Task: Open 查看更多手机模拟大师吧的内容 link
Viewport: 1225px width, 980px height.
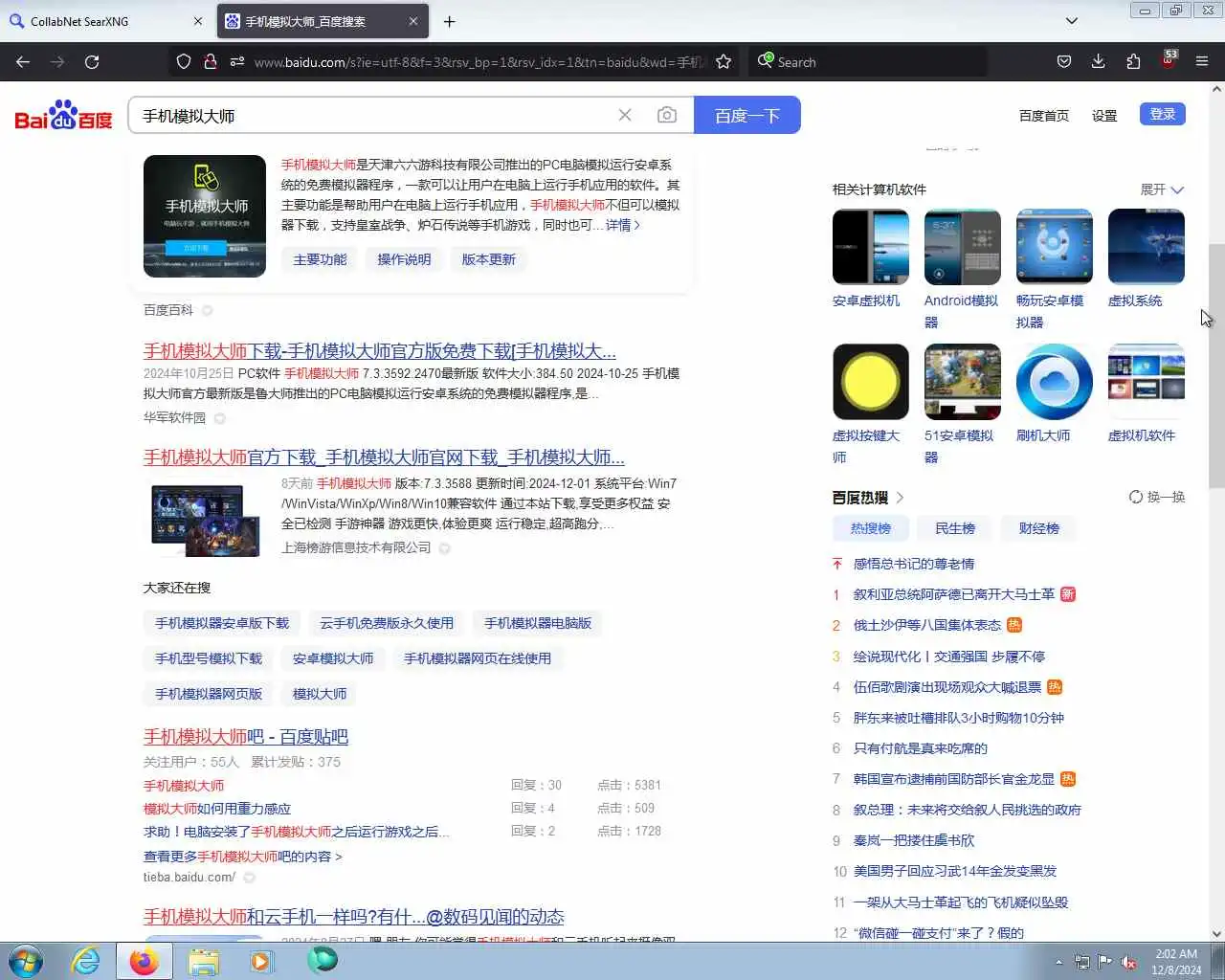Action: pos(243,857)
